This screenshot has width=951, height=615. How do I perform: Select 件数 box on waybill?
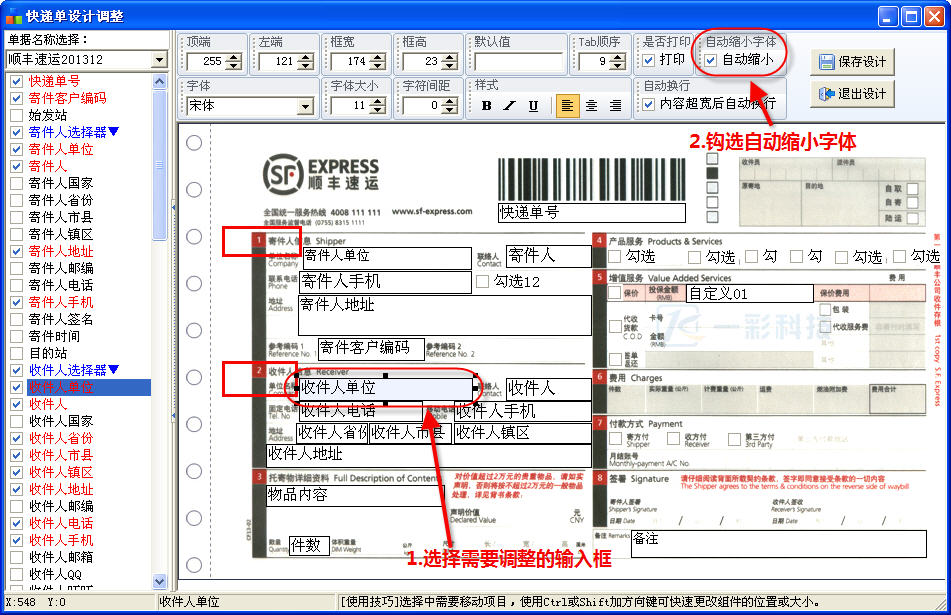pyautogui.click(x=309, y=546)
